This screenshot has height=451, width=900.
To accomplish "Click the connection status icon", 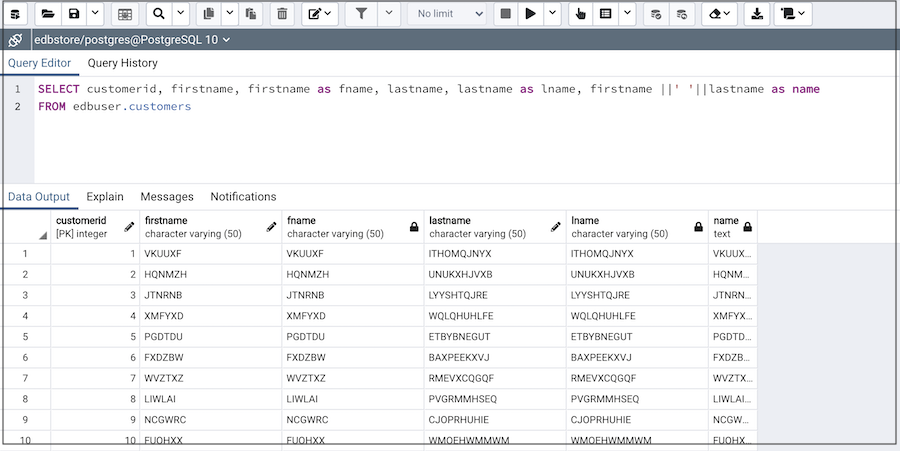I will click(15, 40).
